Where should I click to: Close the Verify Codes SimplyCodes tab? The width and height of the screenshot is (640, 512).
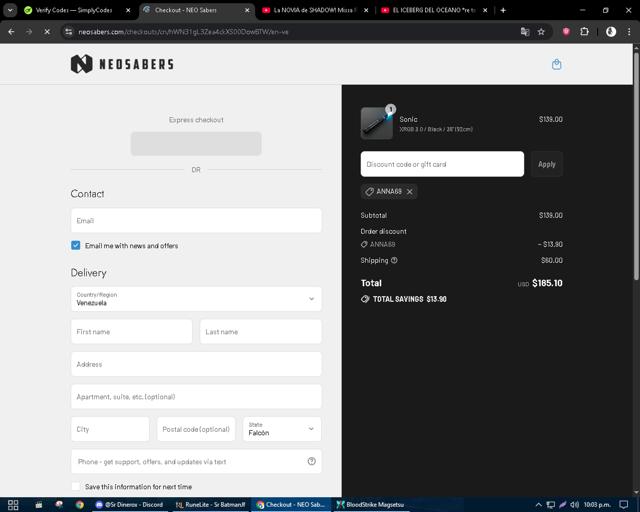128,10
